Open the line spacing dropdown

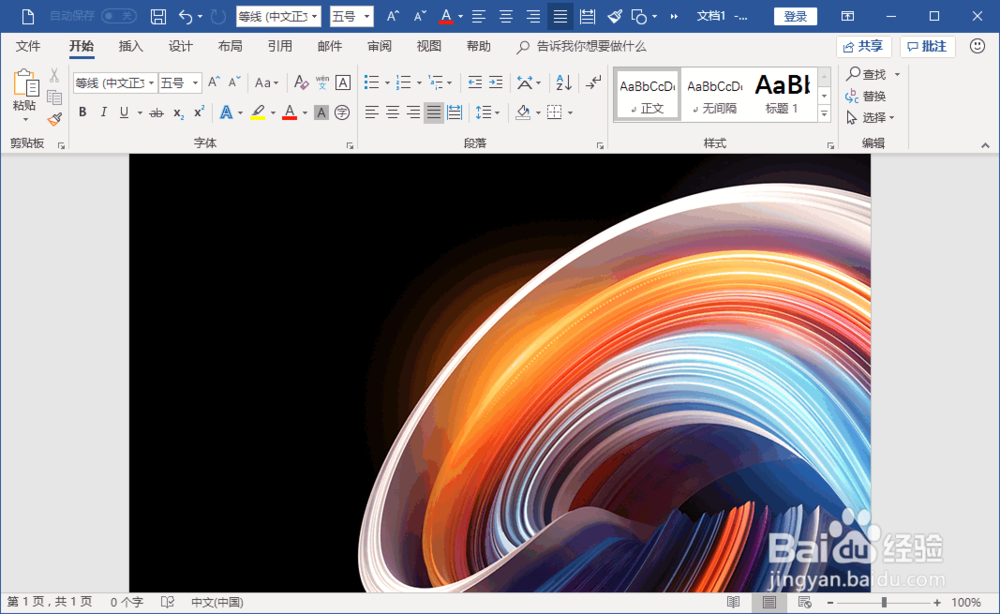pyautogui.click(x=488, y=113)
